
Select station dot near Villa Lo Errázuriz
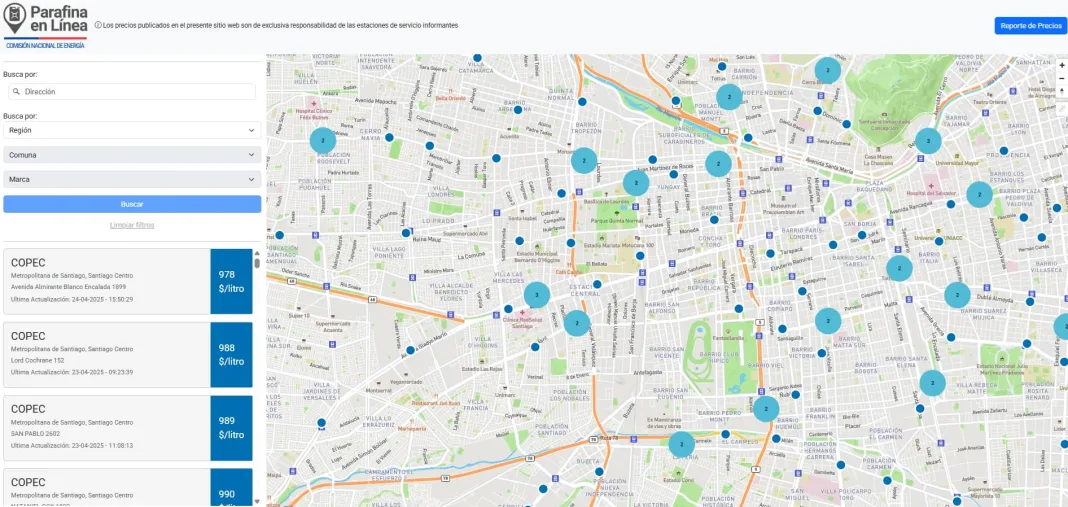(321, 422)
